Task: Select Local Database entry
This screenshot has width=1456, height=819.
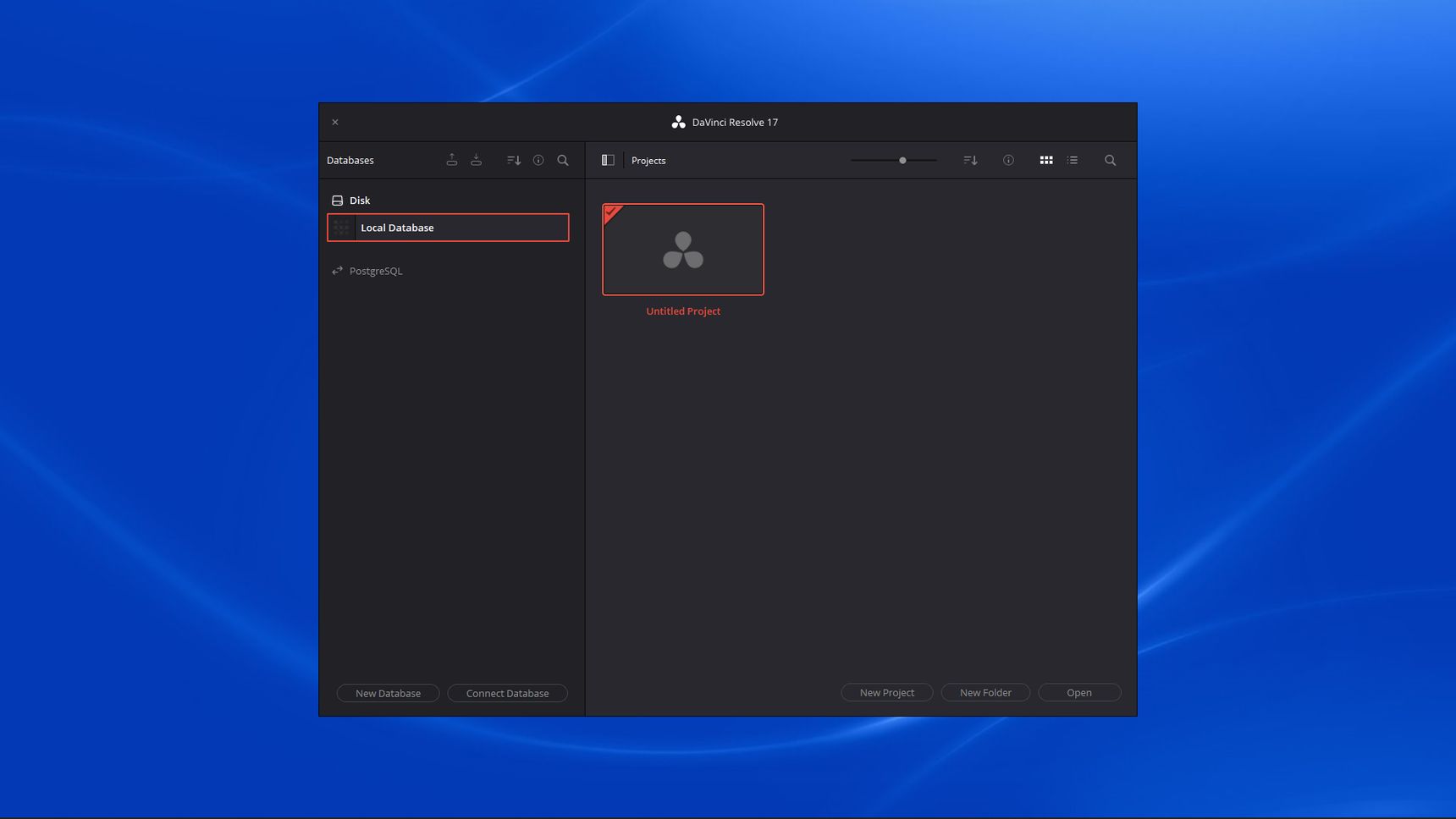Action: point(448,228)
